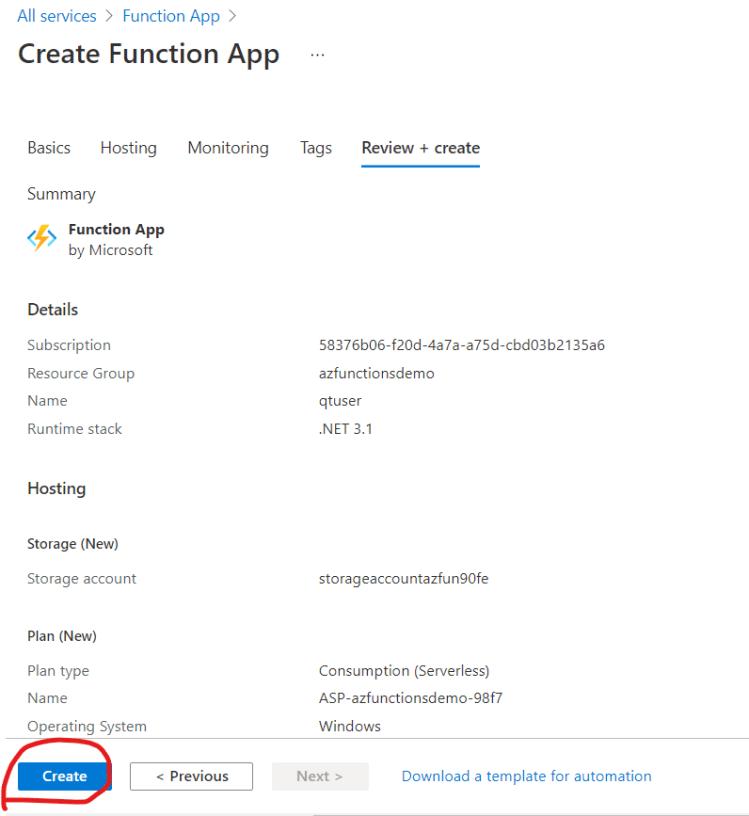This screenshot has height=816, width=749.
Task: Click the Runtime stack field label
Action: click(x=74, y=429)
